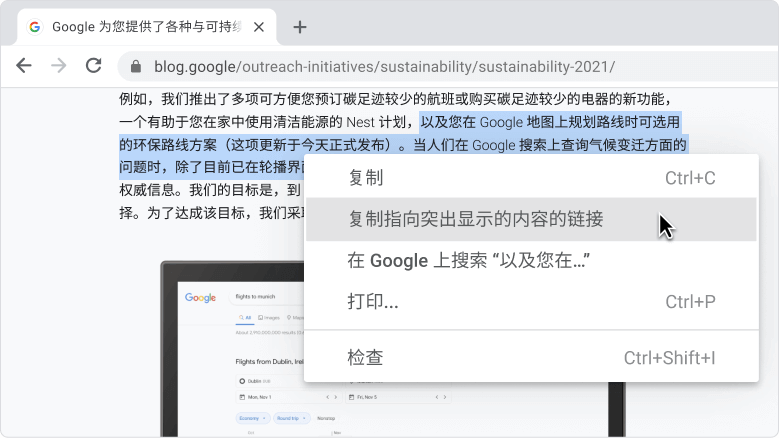
Task: Click the calendar icon beside Mon, Nov 1
Action: pyautogui.click(x=242, y=397)
